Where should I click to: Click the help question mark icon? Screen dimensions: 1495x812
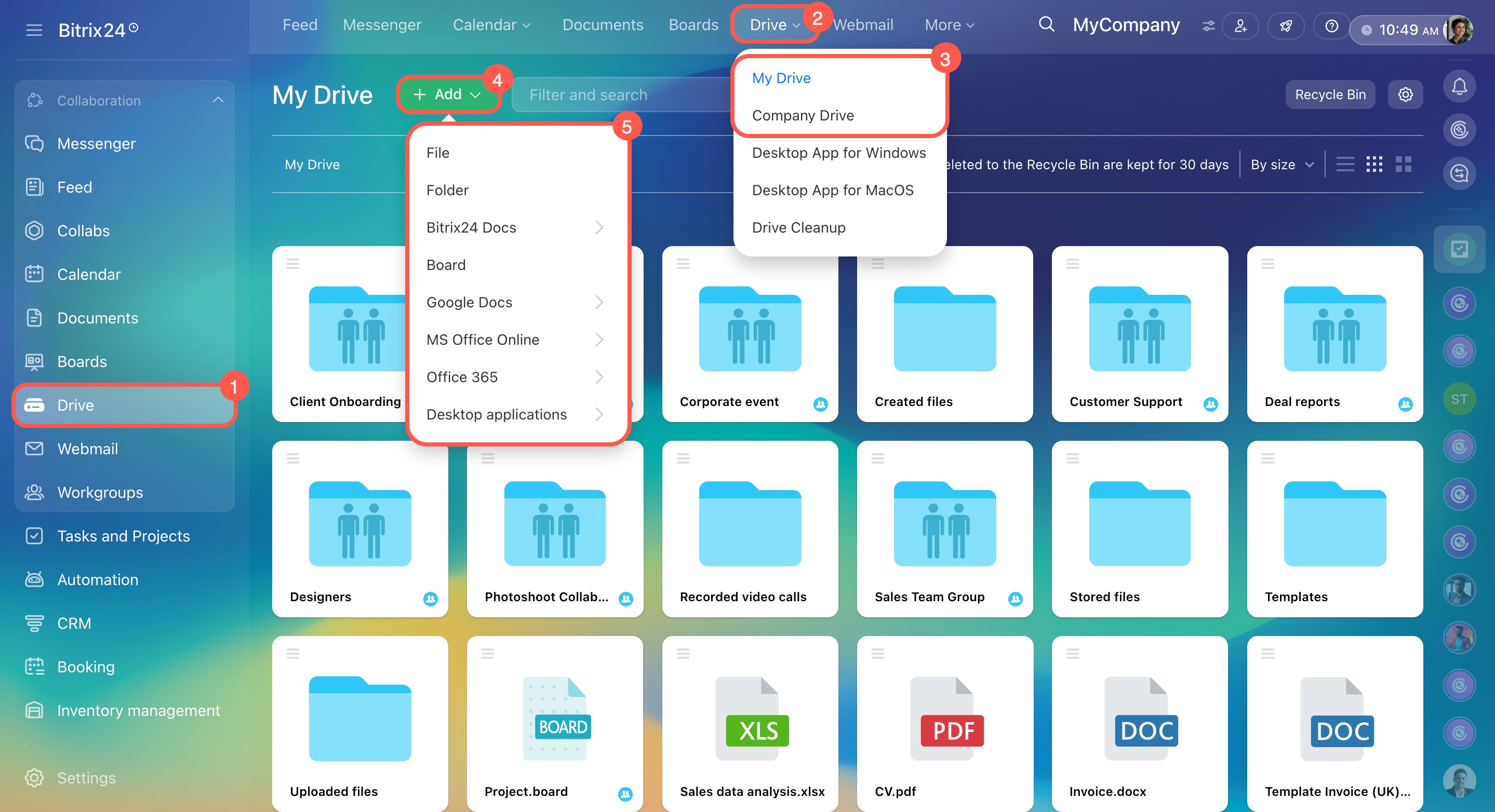coord(1331,26)
